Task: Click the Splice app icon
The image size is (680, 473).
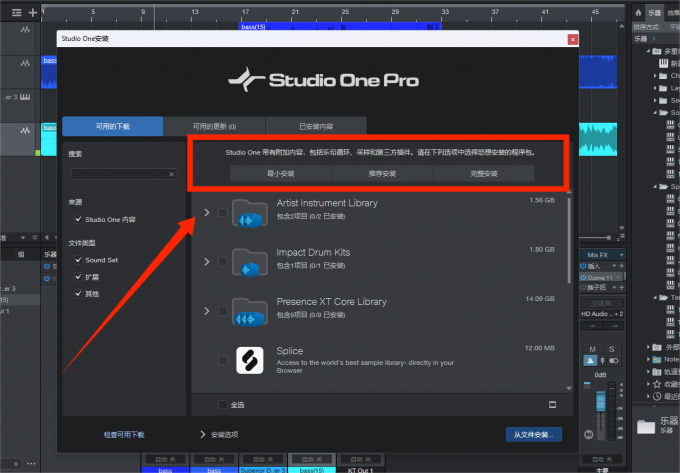Action: coord(249,360)
